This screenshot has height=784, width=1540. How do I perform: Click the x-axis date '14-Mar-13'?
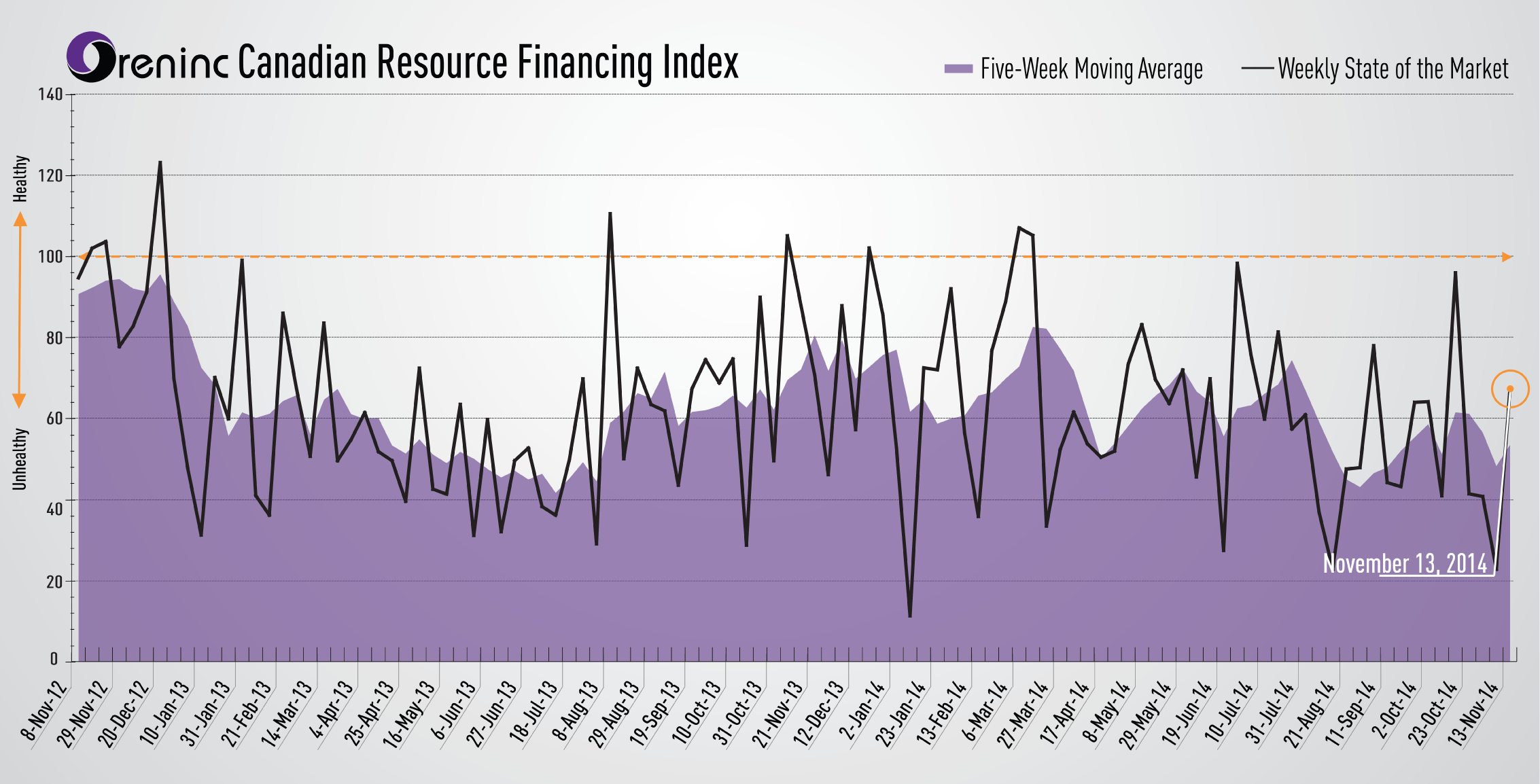[x=287, y=713]
